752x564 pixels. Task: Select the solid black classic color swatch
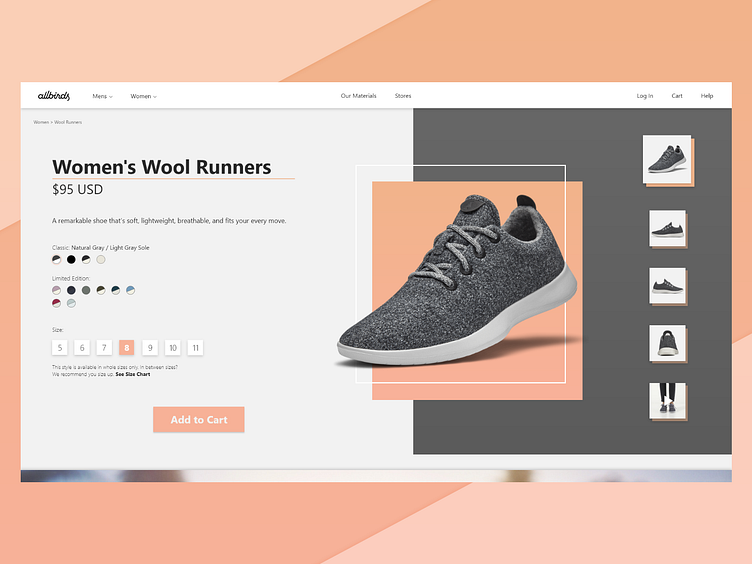click(71, 259)
